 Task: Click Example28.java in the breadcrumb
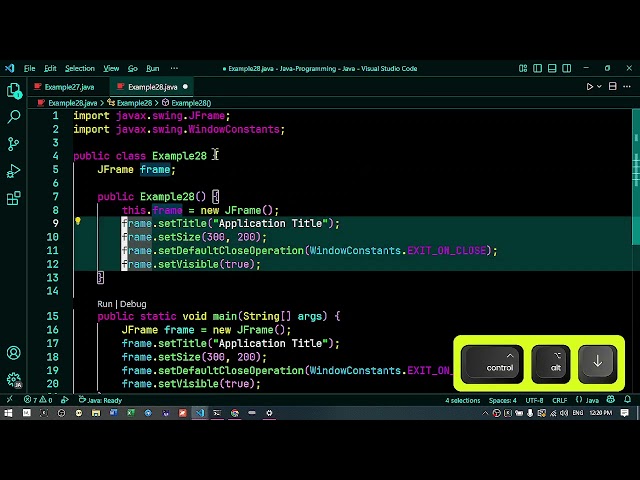[73, 103]
